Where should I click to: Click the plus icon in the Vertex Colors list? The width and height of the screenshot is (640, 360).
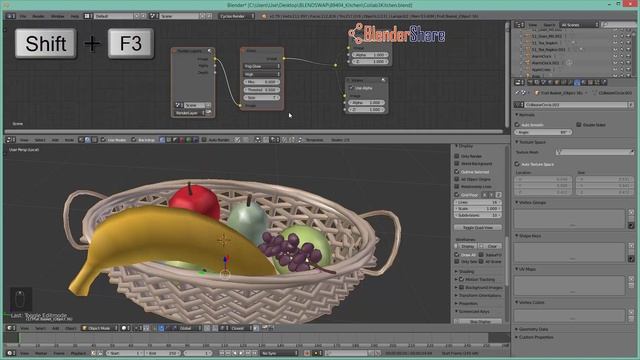click(x=631, y=313)
